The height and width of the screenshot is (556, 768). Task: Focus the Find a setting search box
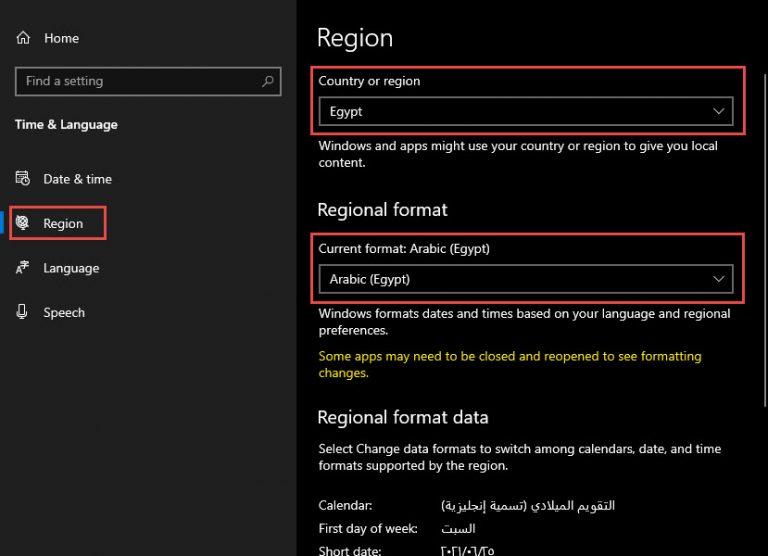148,81
